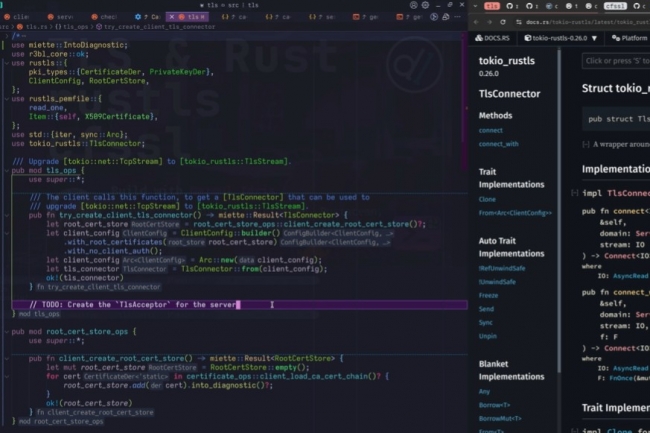Click the docs.rs search input field

(x=615, y=61)
